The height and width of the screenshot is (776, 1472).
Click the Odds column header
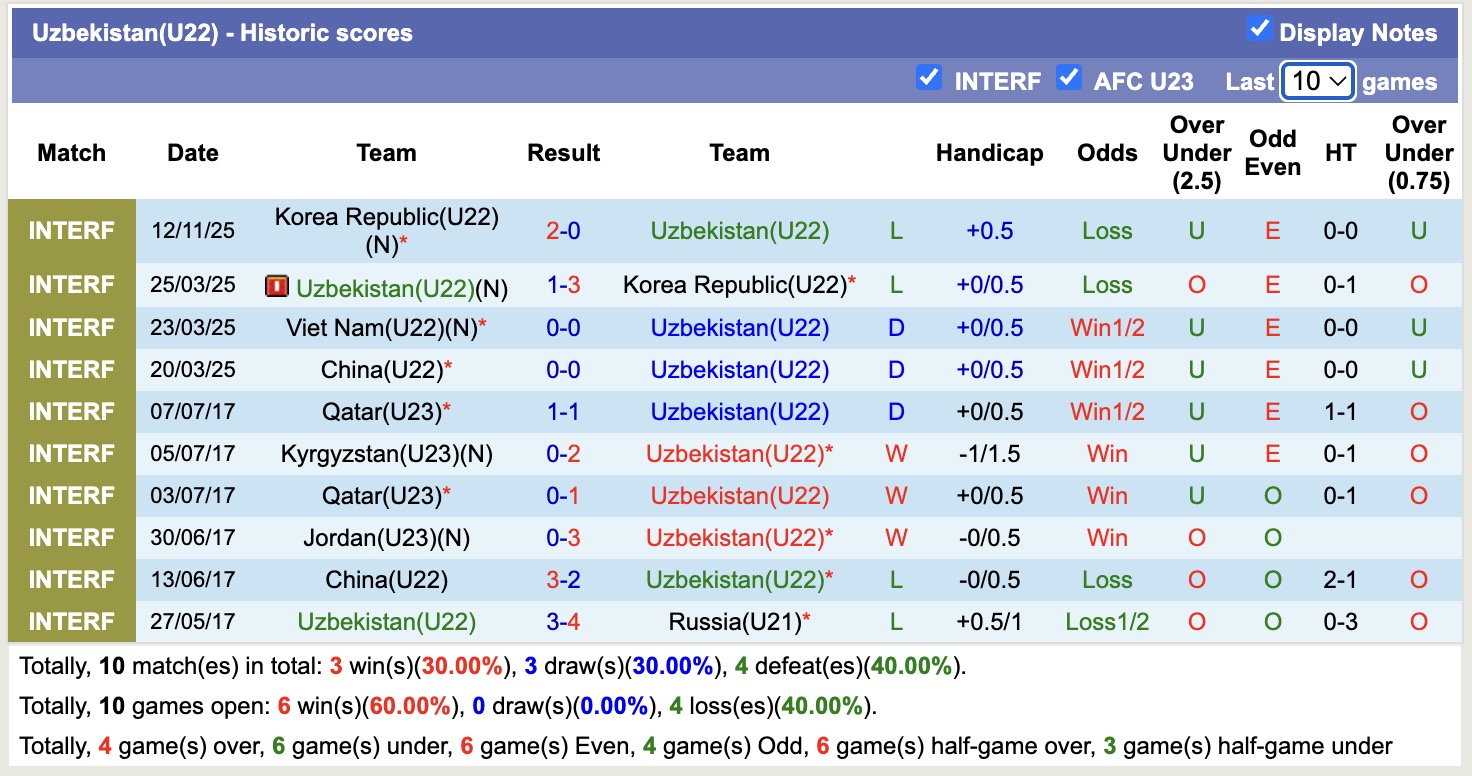point(1106,153)
